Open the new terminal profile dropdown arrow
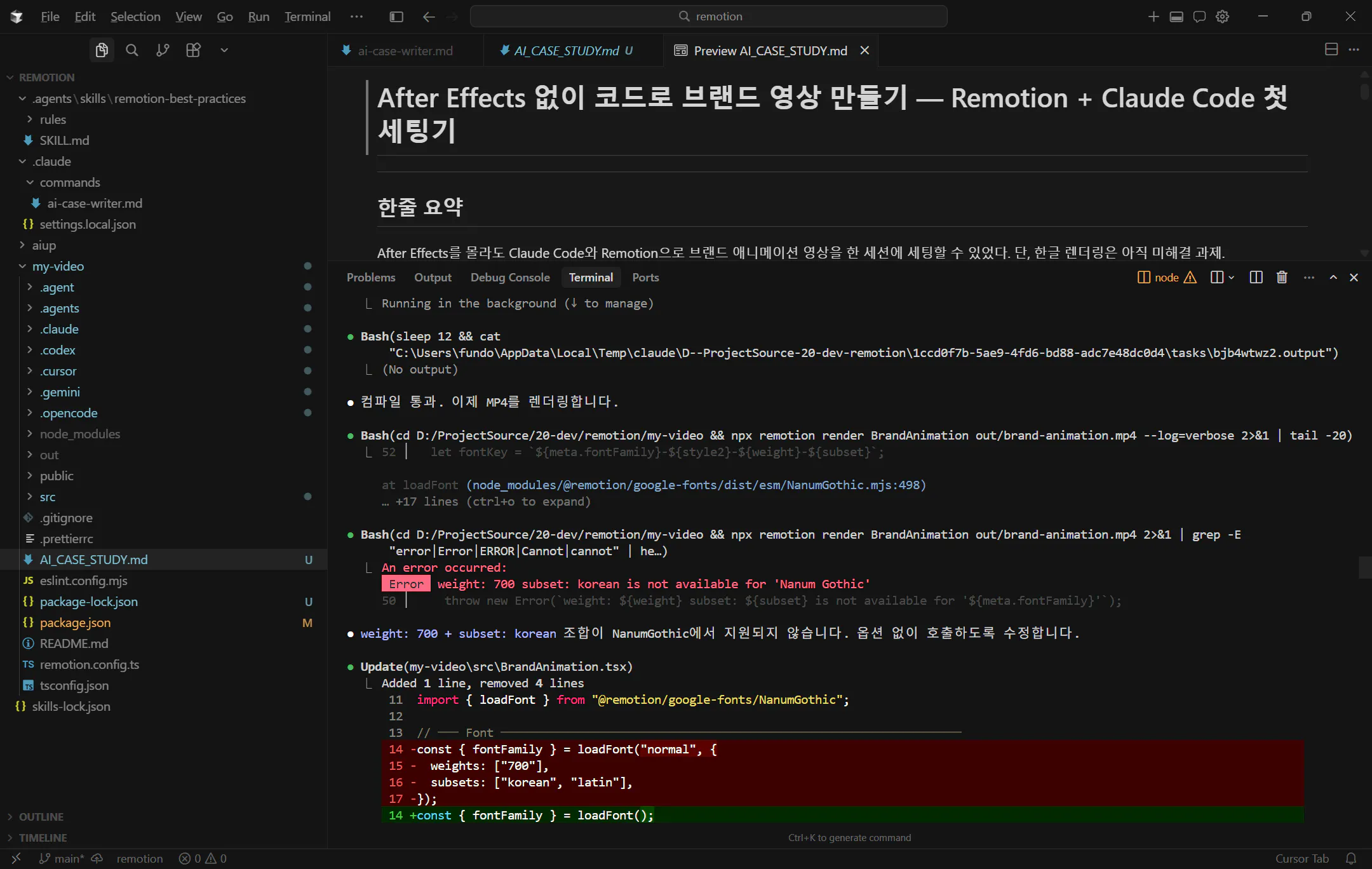Image resolution: width=1372 pixels, height=869 pixels. pos(1232,278)
